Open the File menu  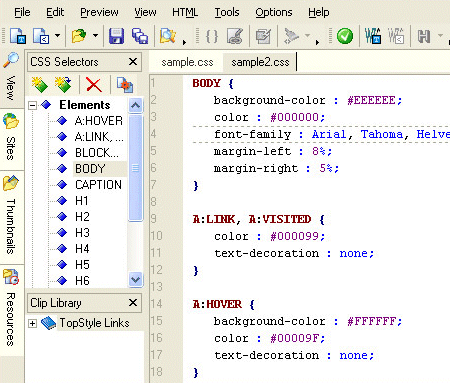click(x=22, y=12)
